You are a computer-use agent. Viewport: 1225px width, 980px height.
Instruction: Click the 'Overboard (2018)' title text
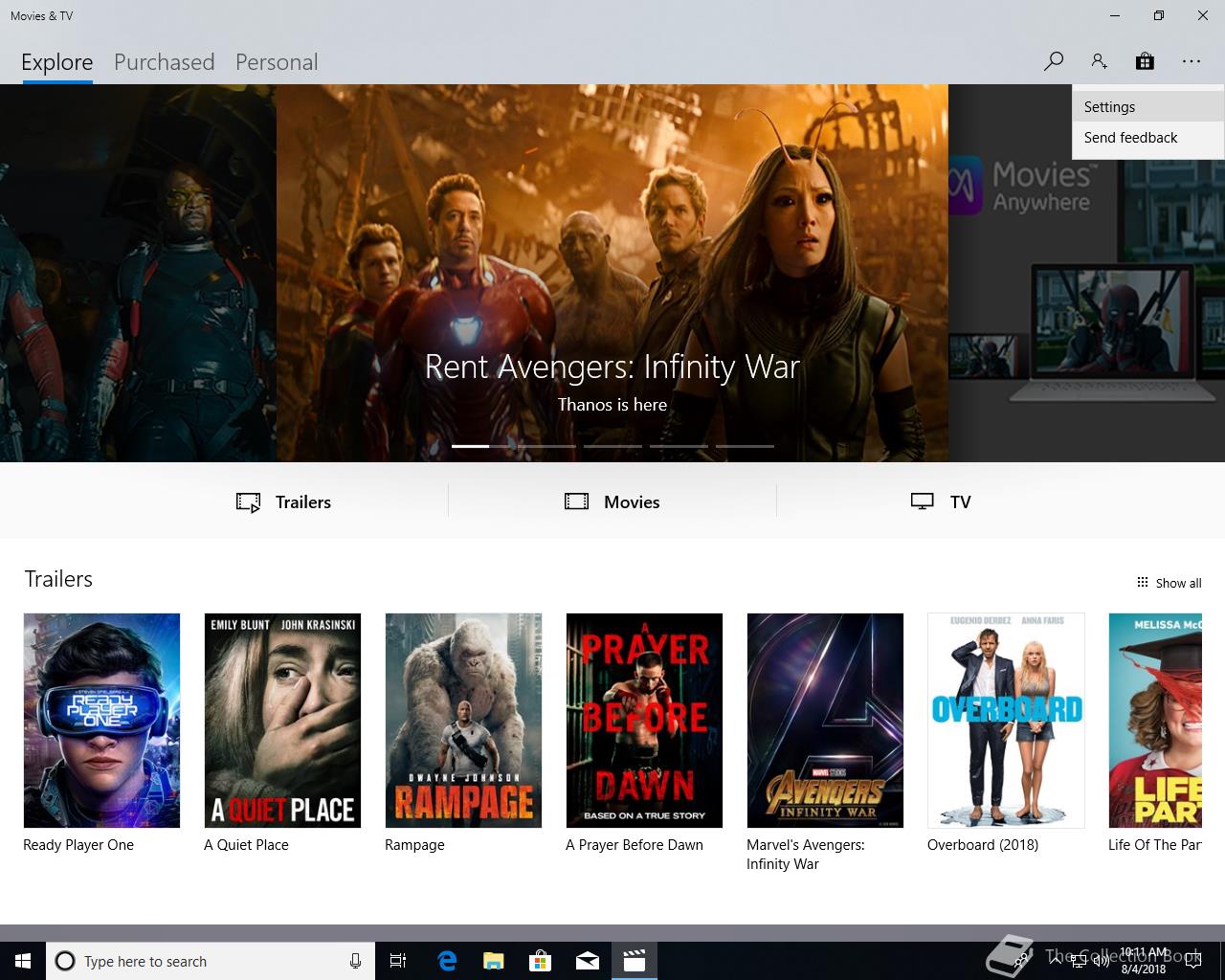click(983, 845)
